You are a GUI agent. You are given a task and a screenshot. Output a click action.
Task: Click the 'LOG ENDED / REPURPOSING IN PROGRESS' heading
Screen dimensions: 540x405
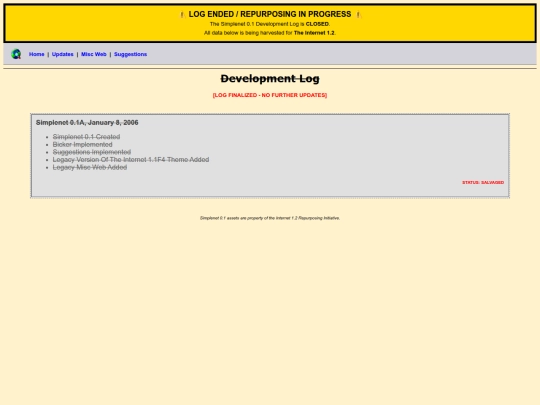pos(270,14)
